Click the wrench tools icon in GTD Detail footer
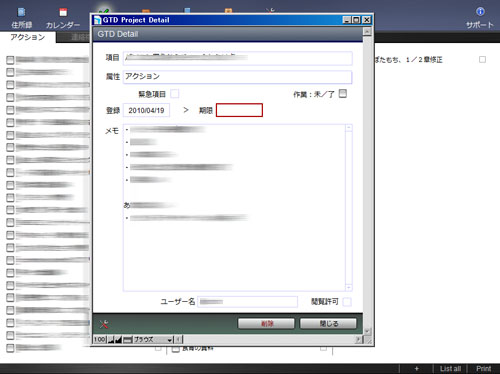The height and width of the screenshot is (374, 500). click(x=104, y=324)
